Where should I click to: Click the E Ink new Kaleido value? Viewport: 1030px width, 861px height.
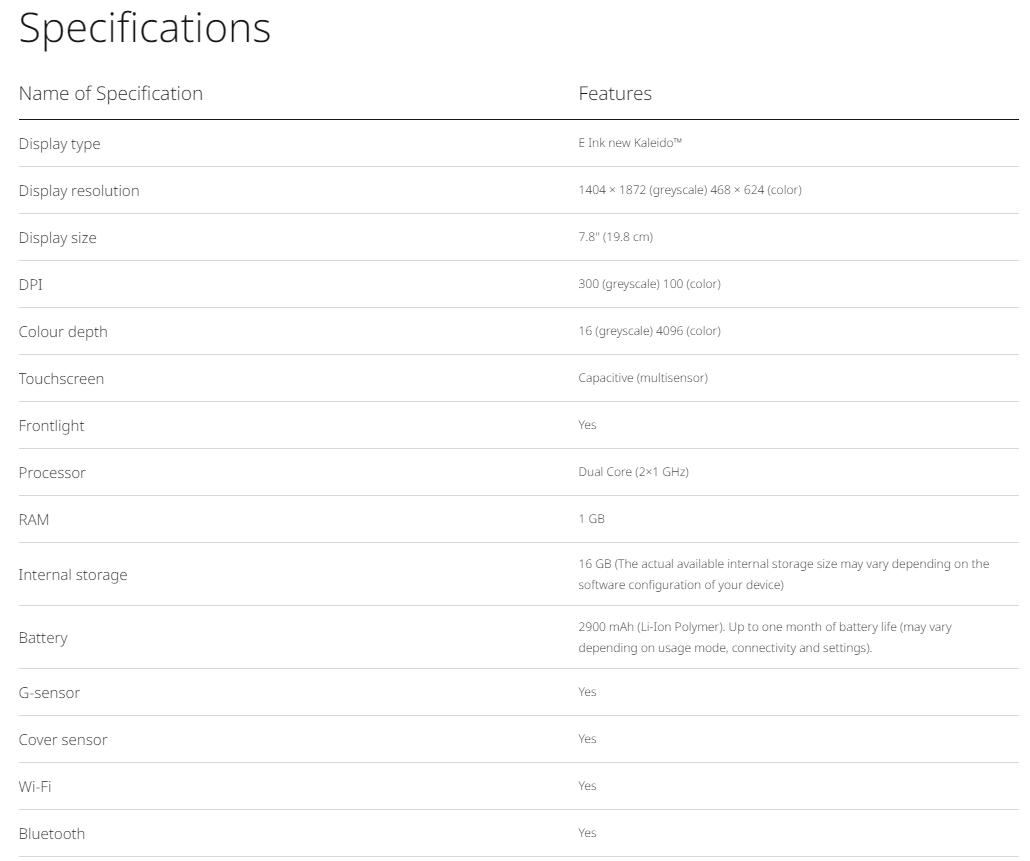tap(630, 143)
